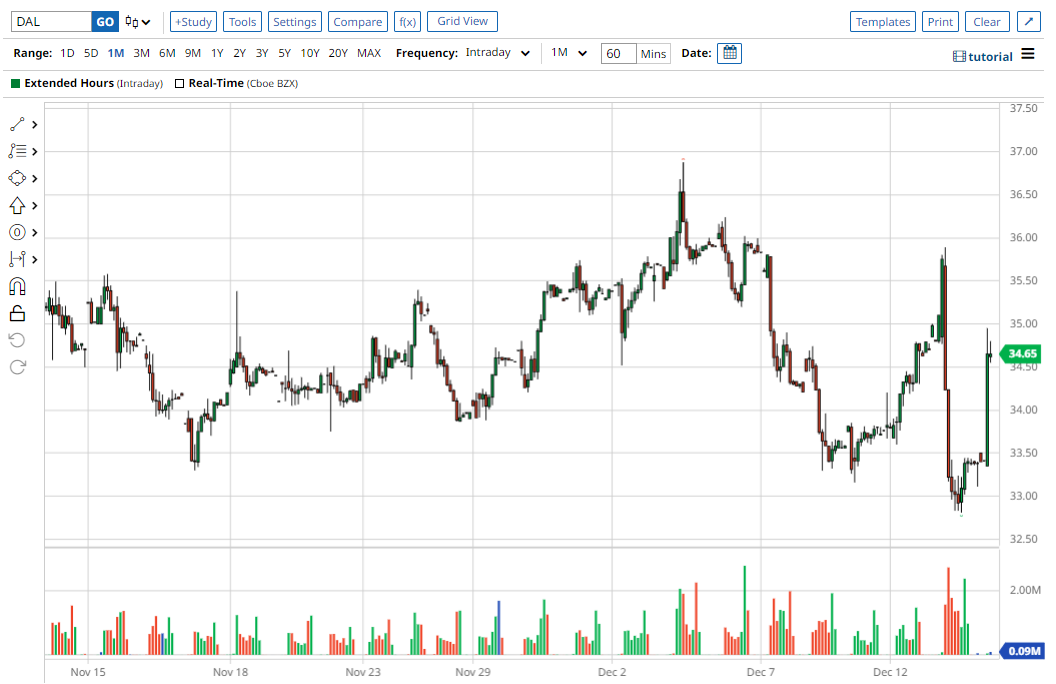This screenshot has height=684, width=1056.
Task: Toggle the Real-Time Cboe BZX checkbox
Action: 180,84
